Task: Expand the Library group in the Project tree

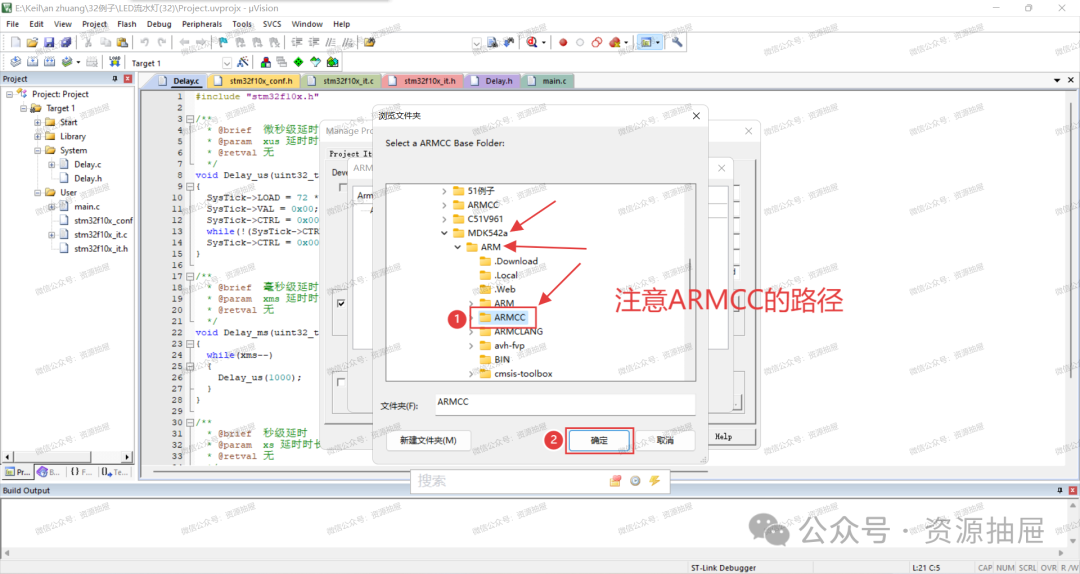Action: coord(37,136)
